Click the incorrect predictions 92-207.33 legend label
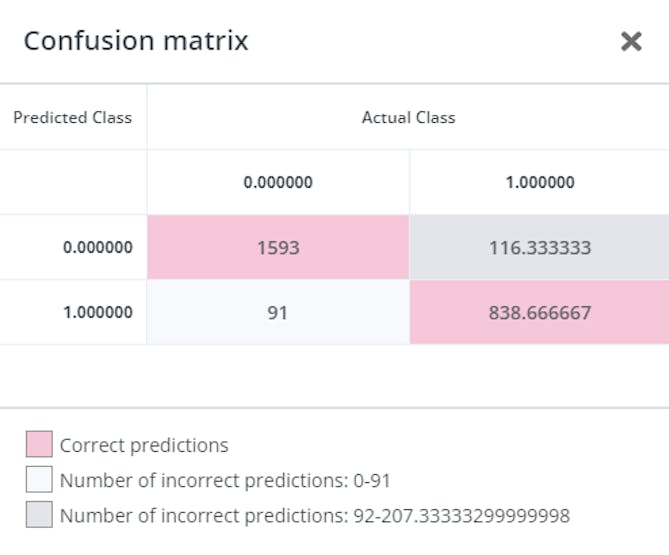Image resolution: width=669 pixels, height=555 pixels. point(315,516)
